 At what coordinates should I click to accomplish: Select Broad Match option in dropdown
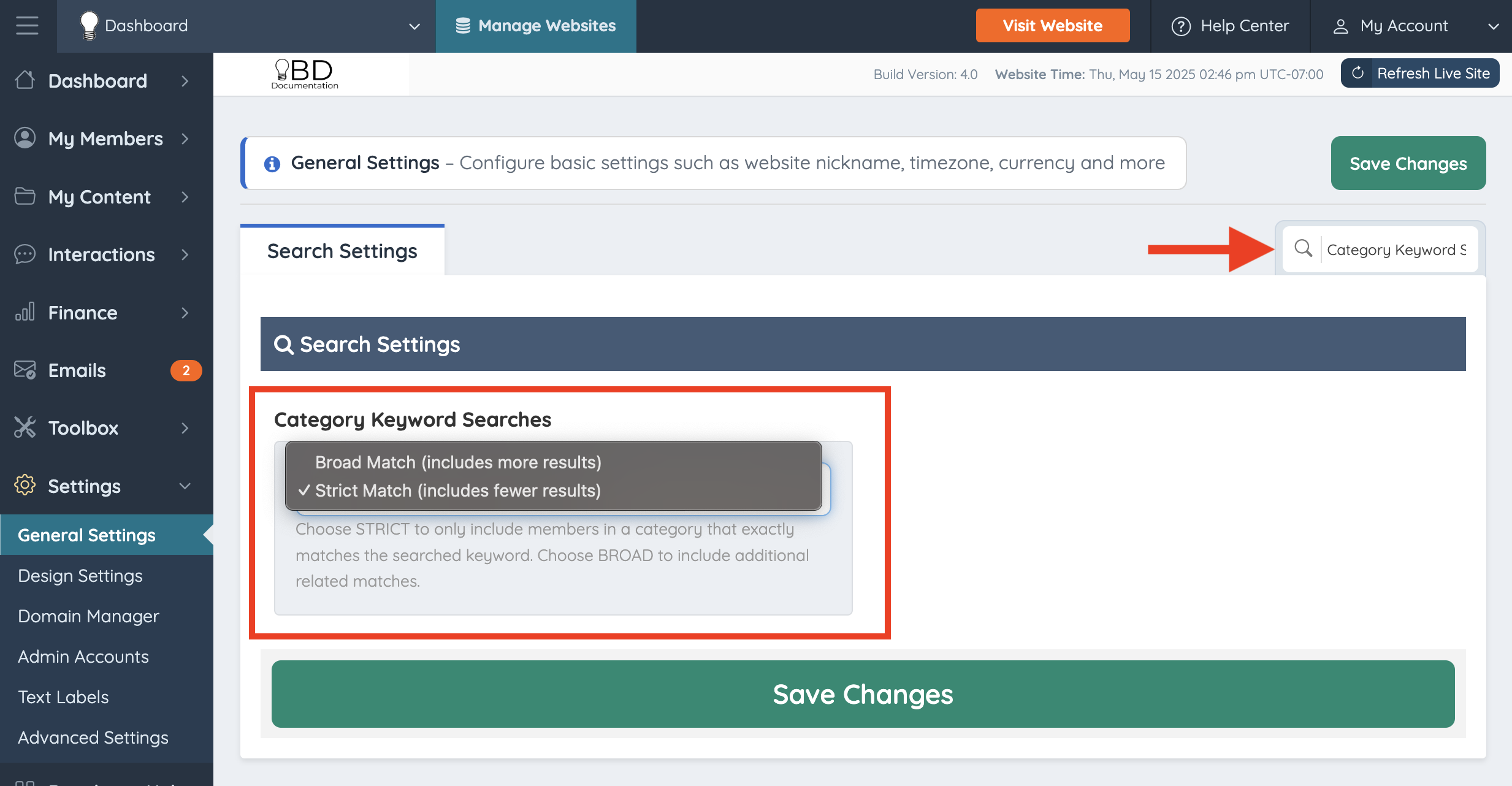pyautogui.click(x=458, y=462)
